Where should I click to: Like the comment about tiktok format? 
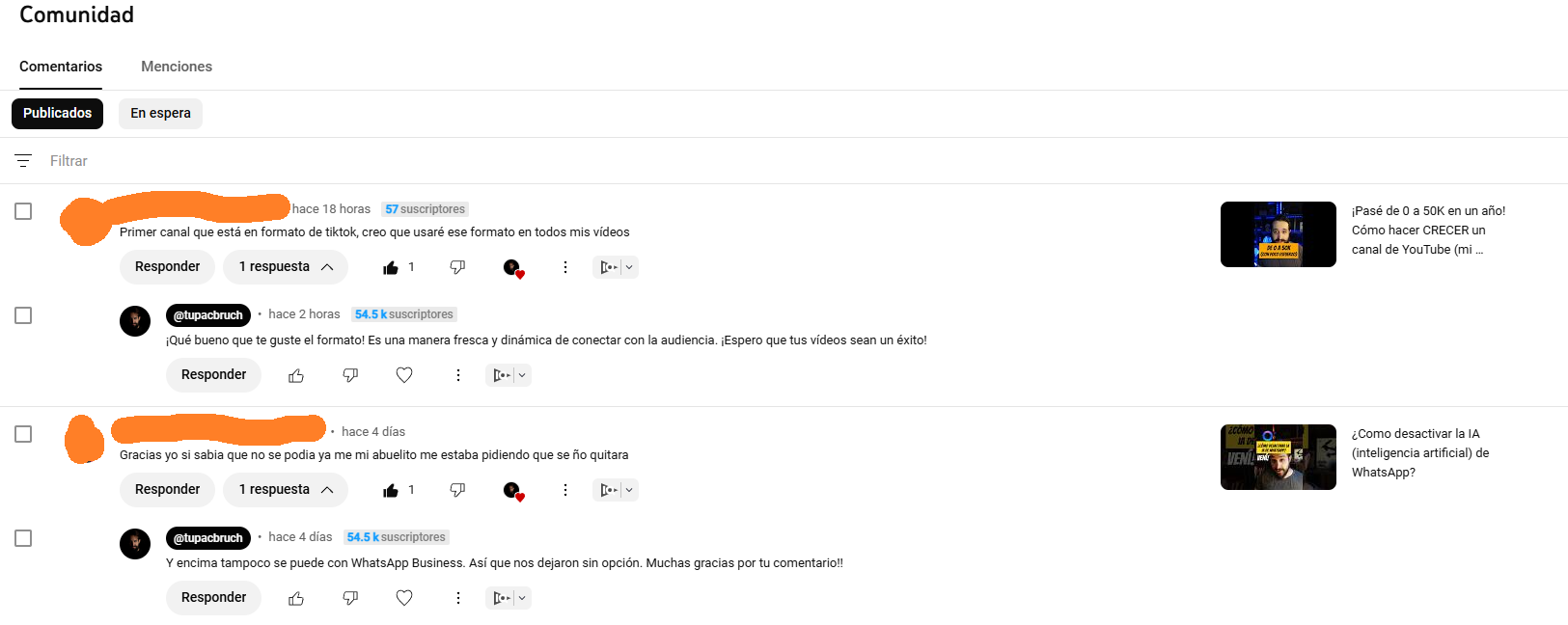pos(391,267)
